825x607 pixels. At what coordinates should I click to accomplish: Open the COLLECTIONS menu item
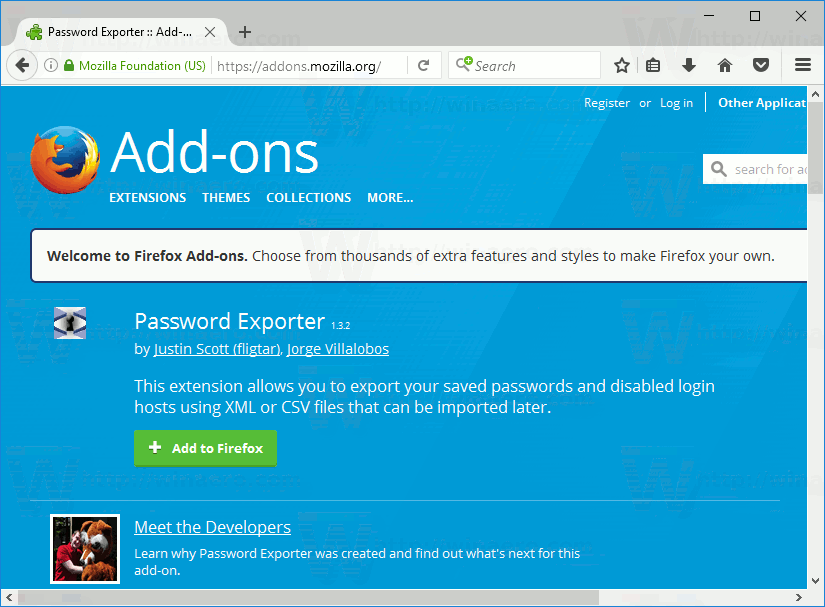(x=309, y=198)
